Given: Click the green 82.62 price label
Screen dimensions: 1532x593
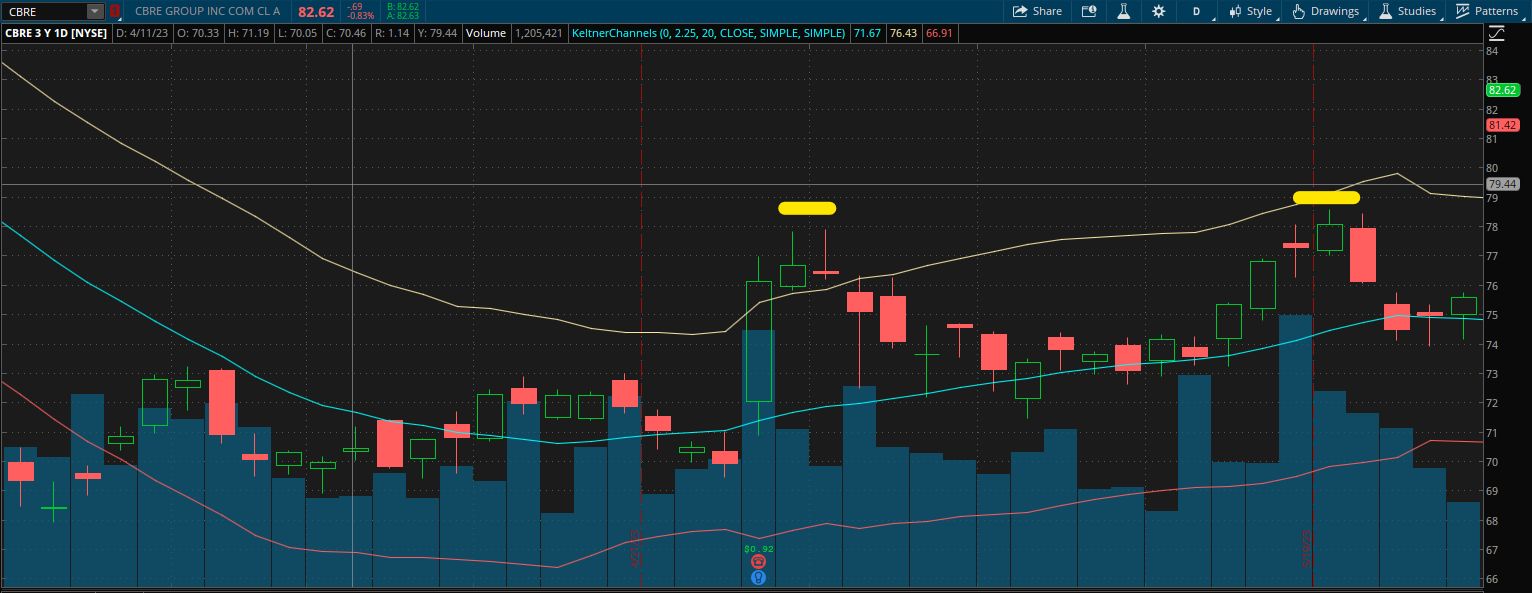Looking at the screenshot, I should click(1502, 90).
